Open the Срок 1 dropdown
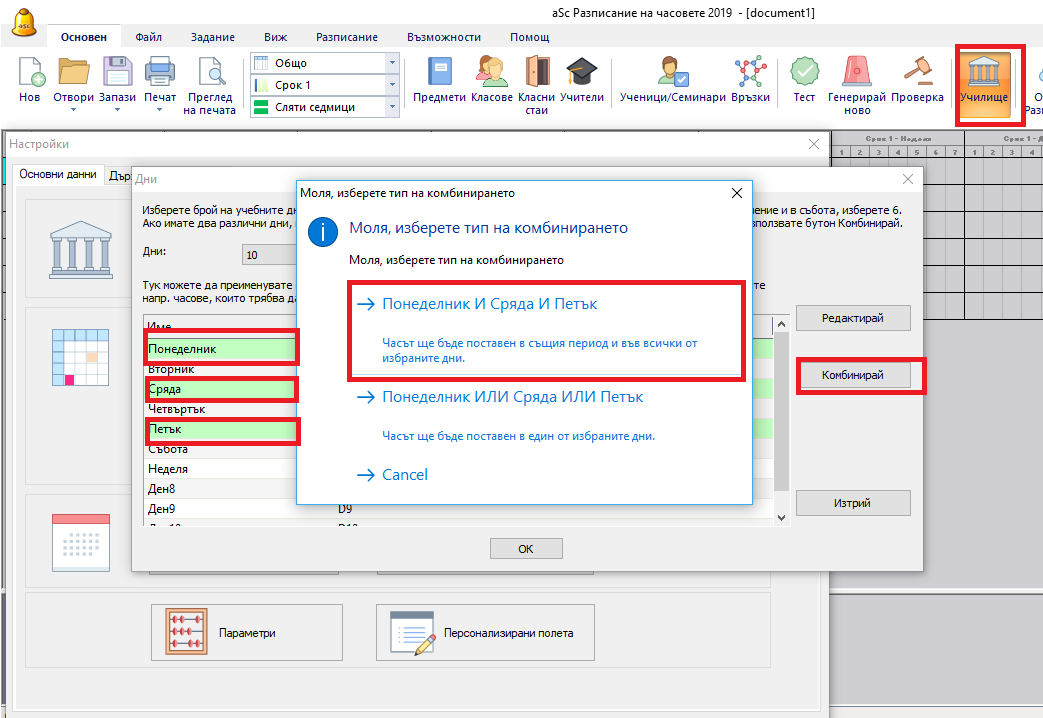 click(x=392, y=85)
